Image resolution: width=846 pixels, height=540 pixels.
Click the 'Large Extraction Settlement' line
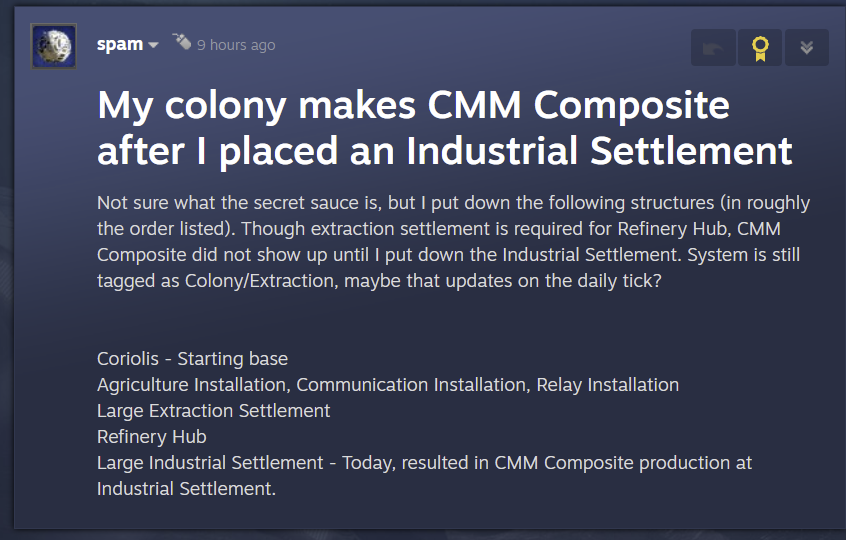213,411
